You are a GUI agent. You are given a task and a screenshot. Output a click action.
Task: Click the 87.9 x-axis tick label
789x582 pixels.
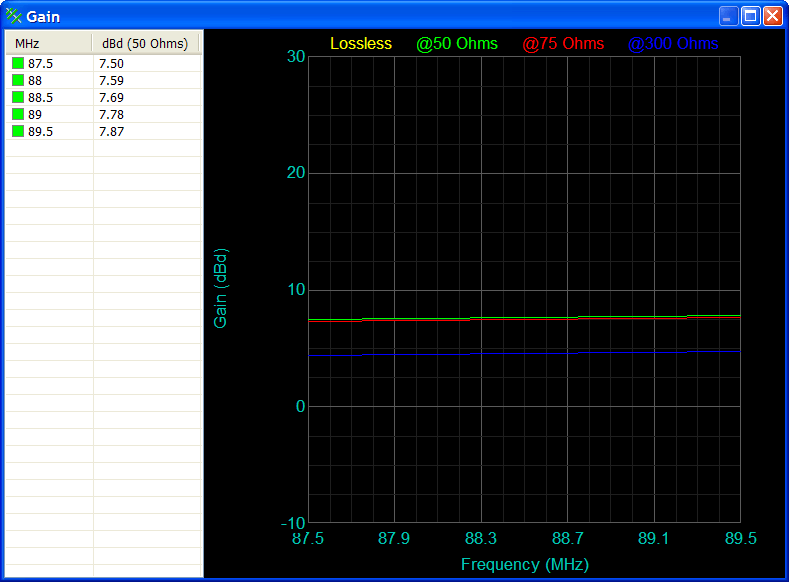pos(394,538)
